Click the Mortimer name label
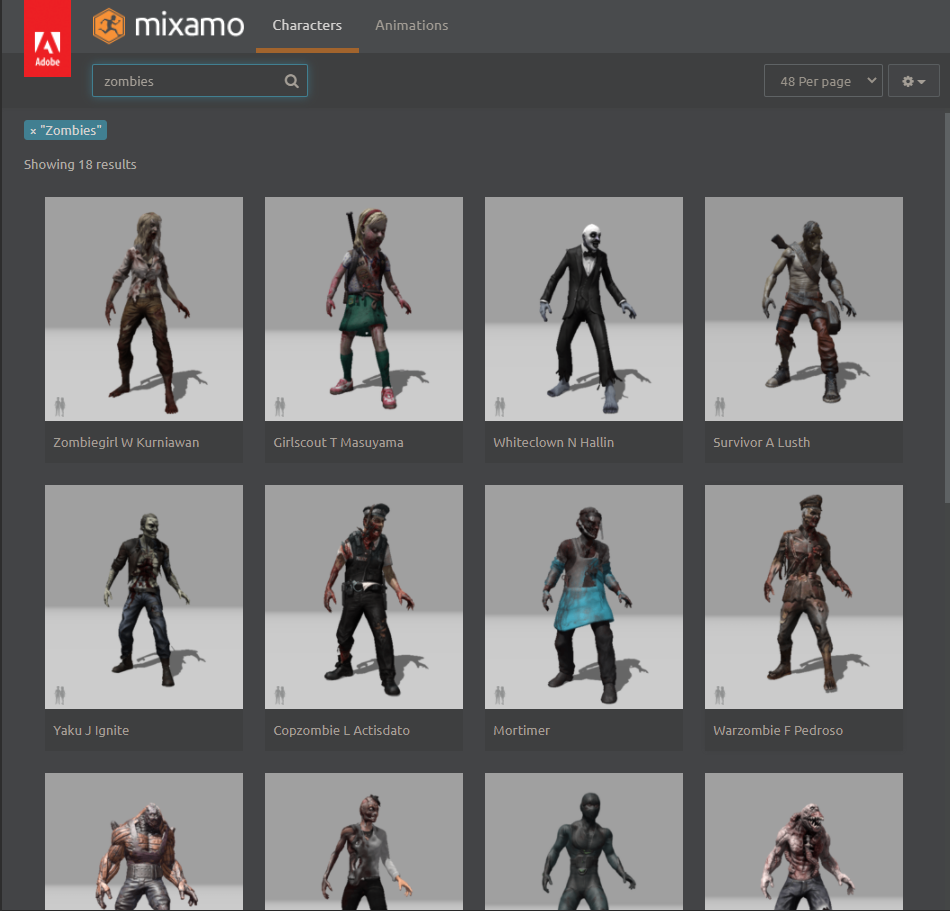The image size is (950, 911). [521, 730]
